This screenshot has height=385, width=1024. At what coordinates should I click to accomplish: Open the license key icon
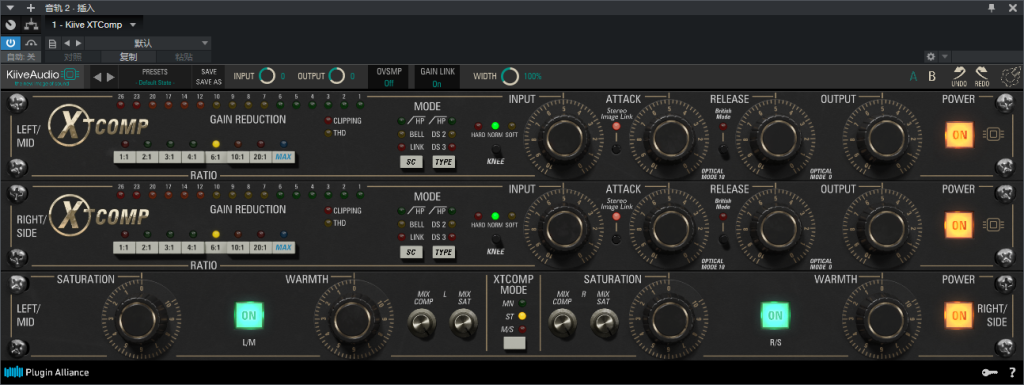coord(989,373)
